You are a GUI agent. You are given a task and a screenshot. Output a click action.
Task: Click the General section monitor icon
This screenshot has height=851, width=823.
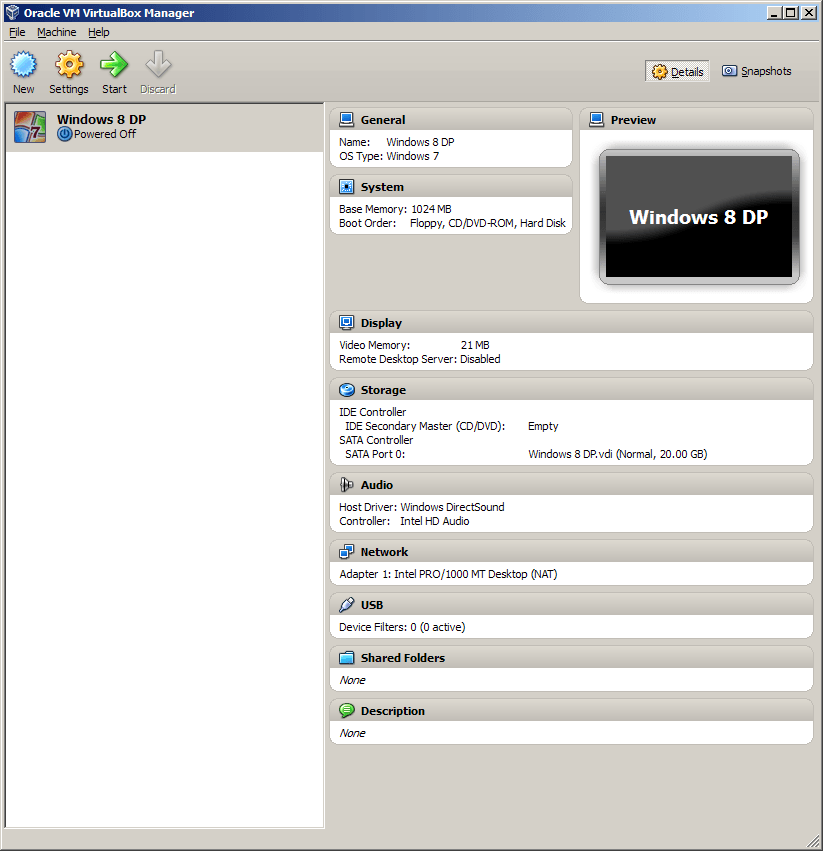[346, 120]
